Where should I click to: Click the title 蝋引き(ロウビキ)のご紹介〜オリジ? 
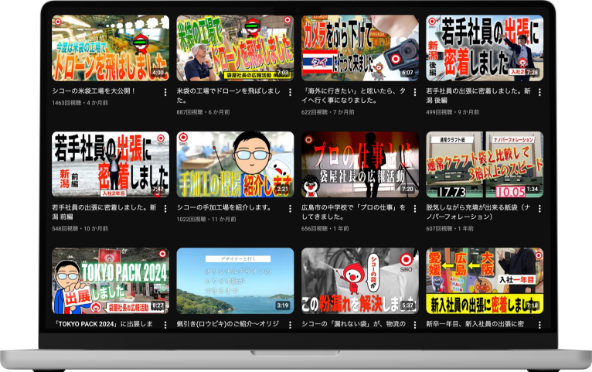(228, 324)
